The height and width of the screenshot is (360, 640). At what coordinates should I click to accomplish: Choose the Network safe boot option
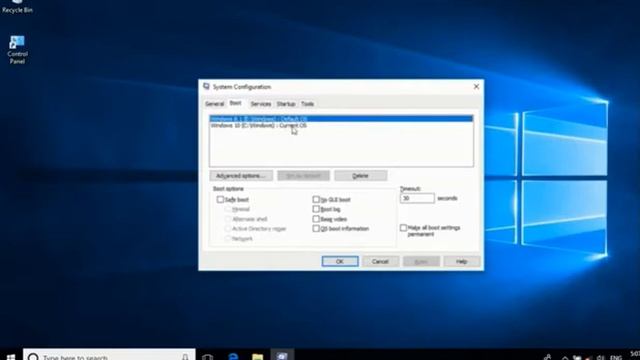[x=228, y=239]
